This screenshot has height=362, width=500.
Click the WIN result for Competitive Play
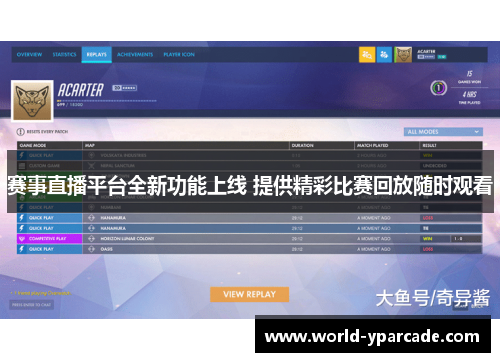427,239
